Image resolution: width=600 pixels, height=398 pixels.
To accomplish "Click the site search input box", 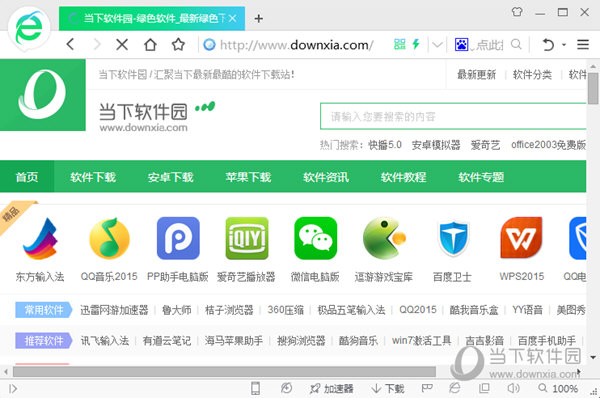I will coord(453,116).
